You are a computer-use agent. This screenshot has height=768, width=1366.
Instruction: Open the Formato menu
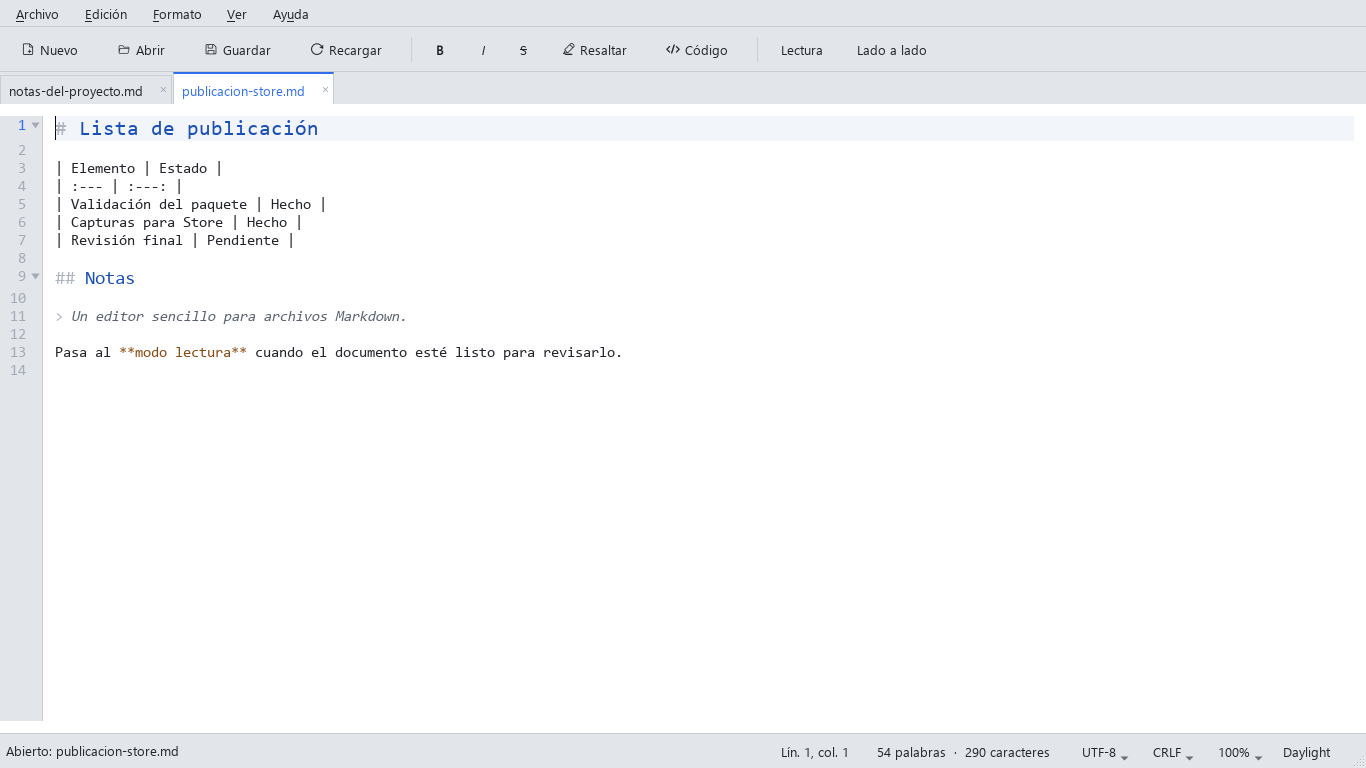[177, 14]
